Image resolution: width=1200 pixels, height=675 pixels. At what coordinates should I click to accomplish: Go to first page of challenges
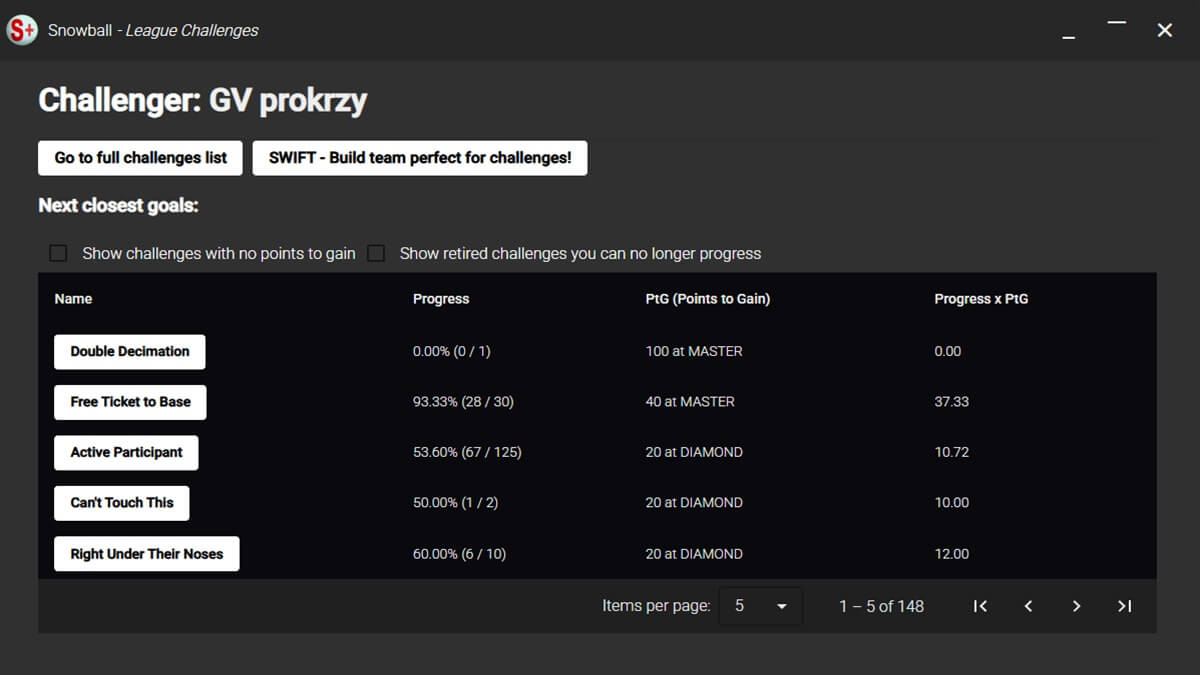click(980, 606)
